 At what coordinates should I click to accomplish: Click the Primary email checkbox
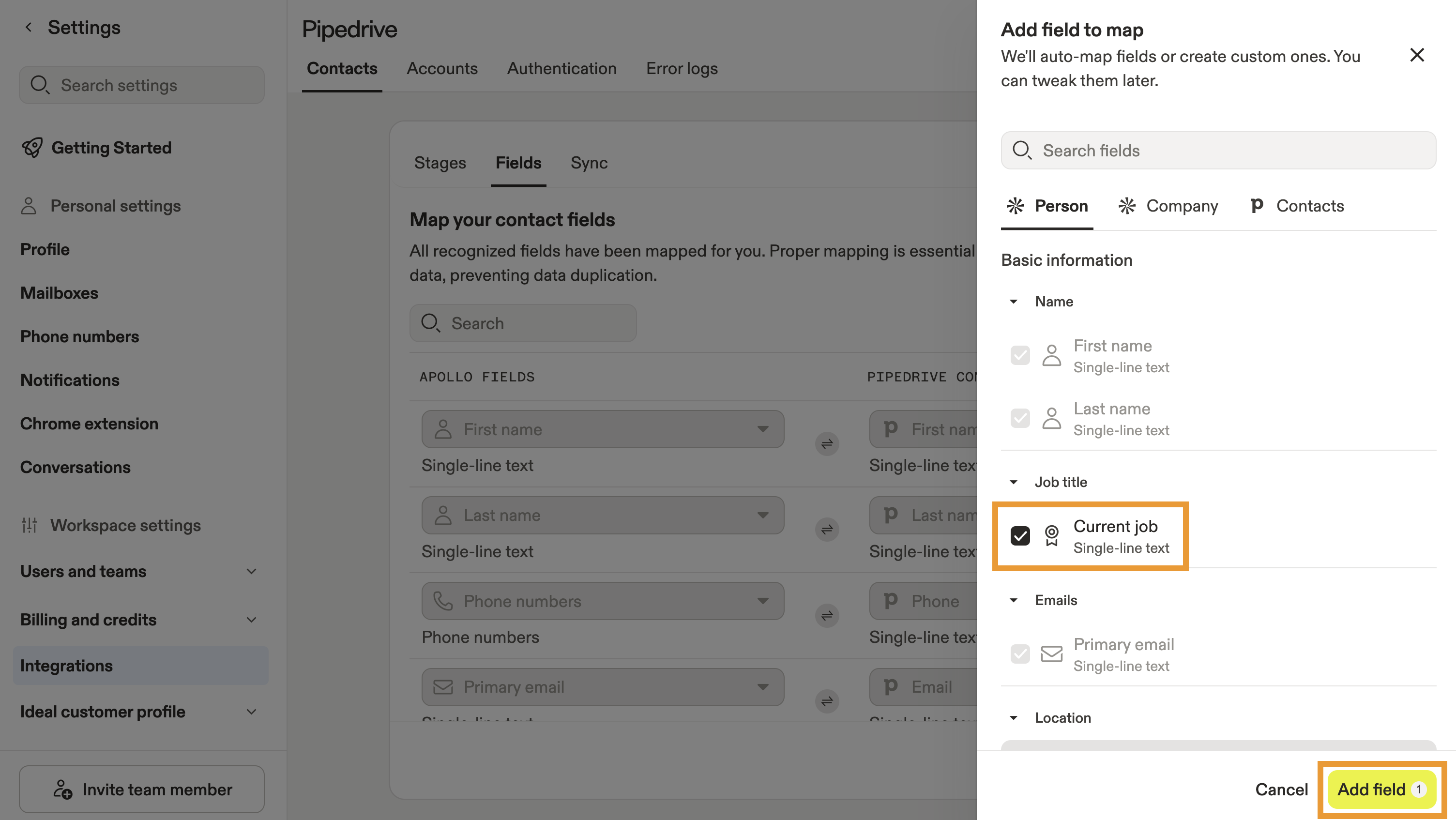[1020, 654]
